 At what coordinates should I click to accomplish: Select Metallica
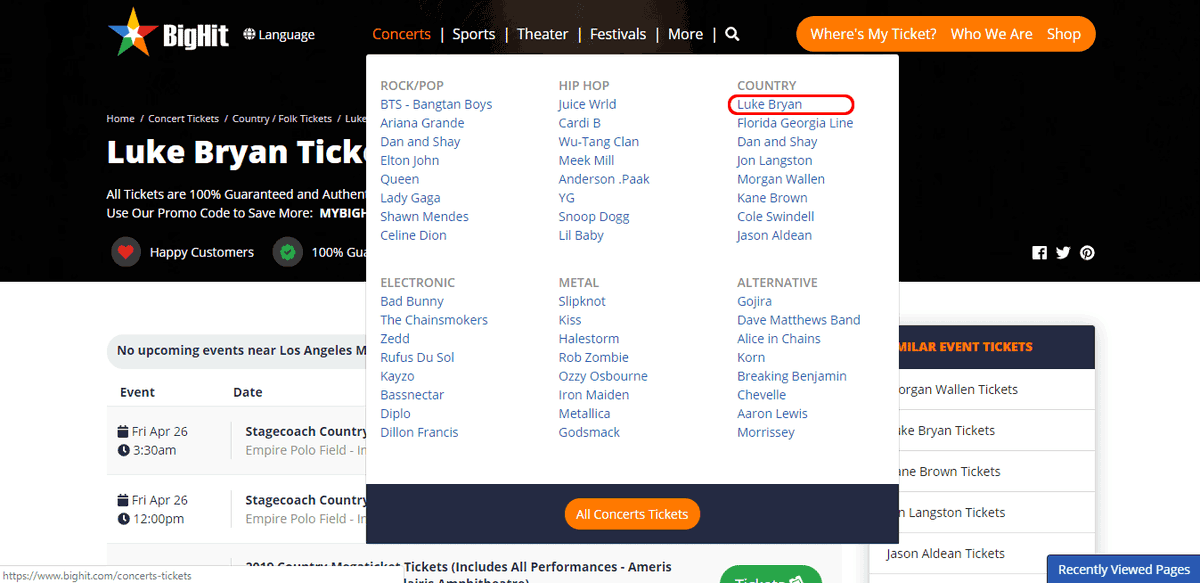pyautogui.click(x=584, y=413)
